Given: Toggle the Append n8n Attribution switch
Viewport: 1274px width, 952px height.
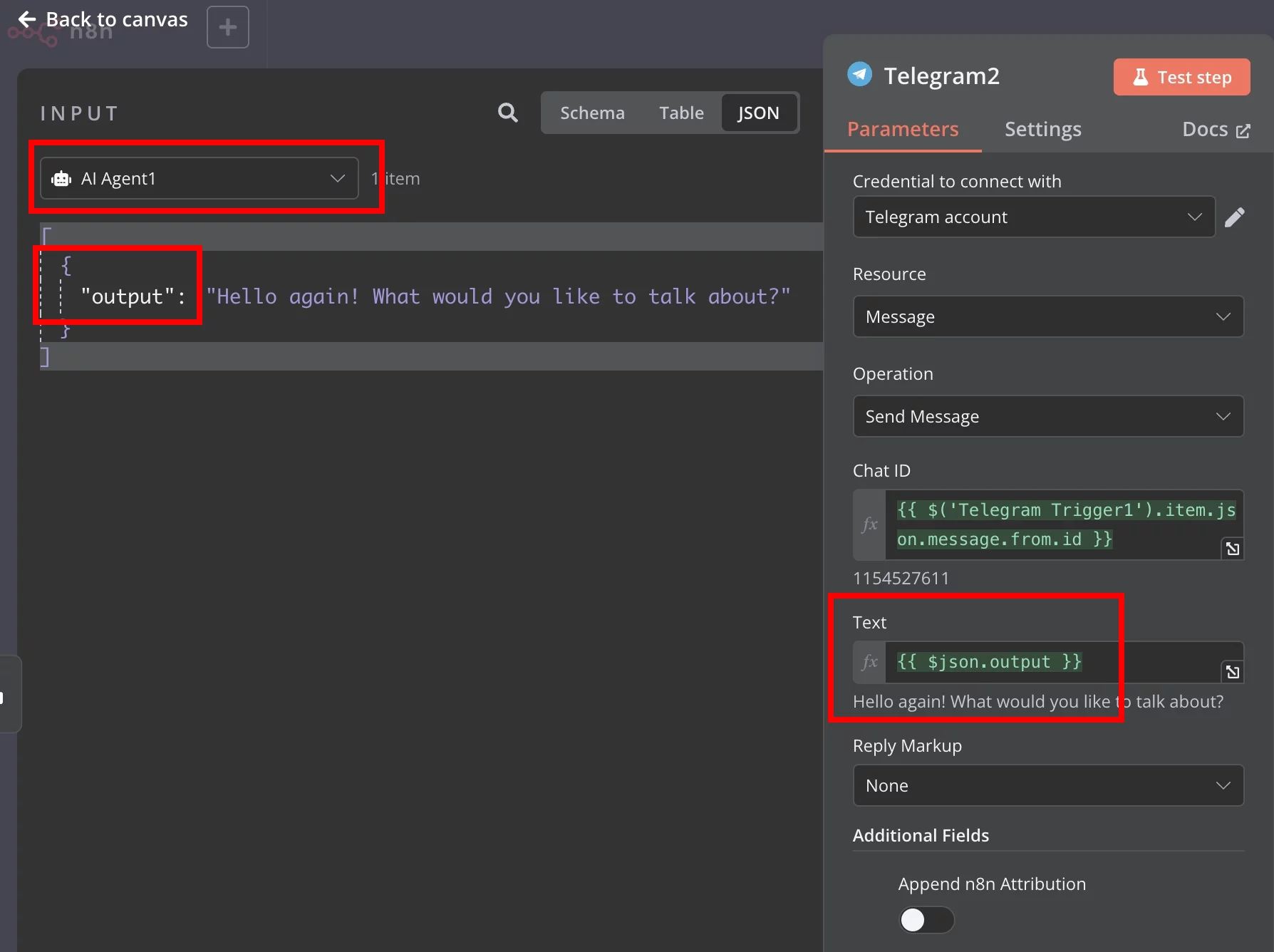Looking at the screenshot, I should (x=926, y=920).
